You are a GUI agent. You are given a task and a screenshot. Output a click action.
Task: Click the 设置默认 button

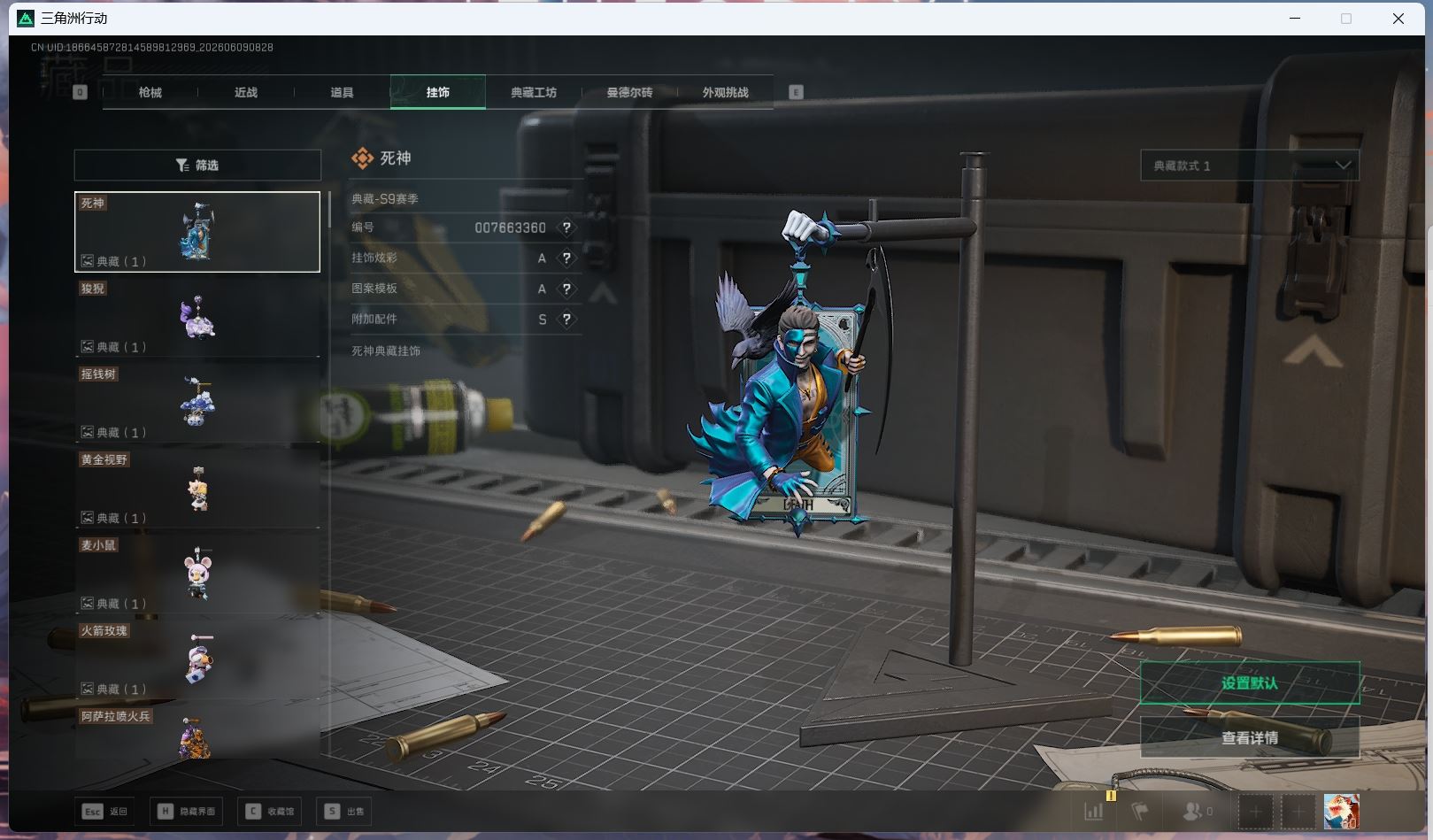pos(1250,683)
